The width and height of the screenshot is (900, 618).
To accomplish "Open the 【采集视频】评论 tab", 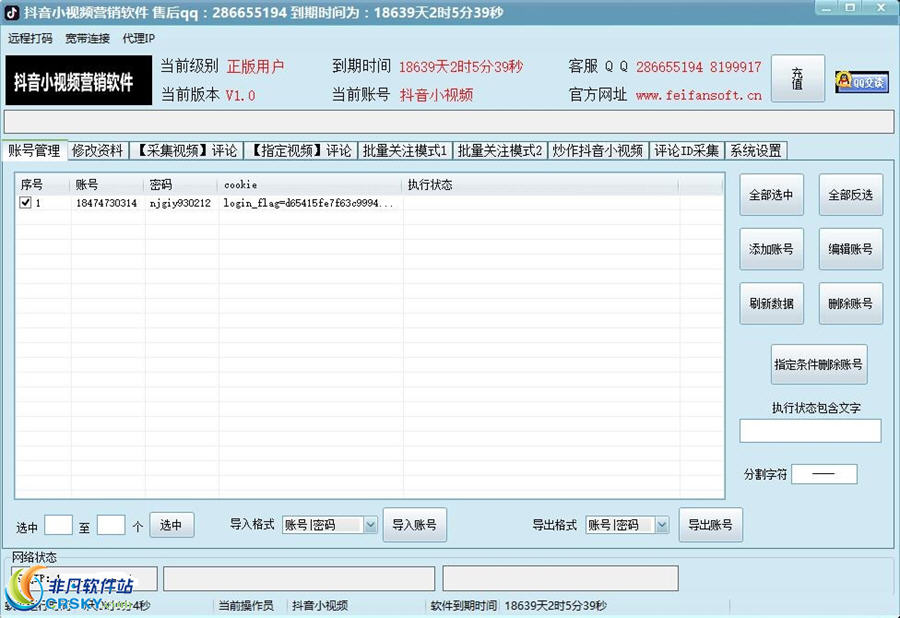I will point(187,151).
